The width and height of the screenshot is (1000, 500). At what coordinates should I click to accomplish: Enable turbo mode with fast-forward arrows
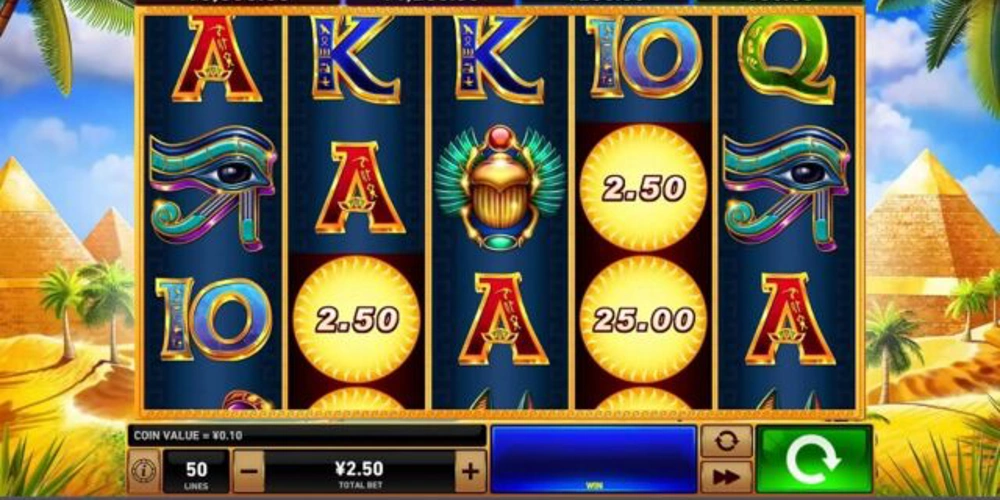click(x=726, y=477)
